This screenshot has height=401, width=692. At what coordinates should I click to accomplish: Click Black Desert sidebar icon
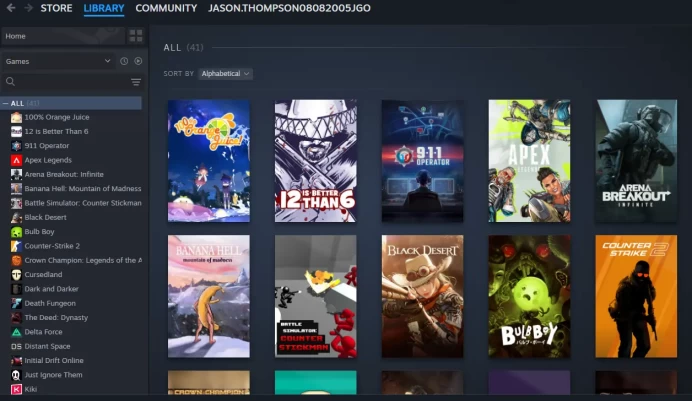pos(16,217)
